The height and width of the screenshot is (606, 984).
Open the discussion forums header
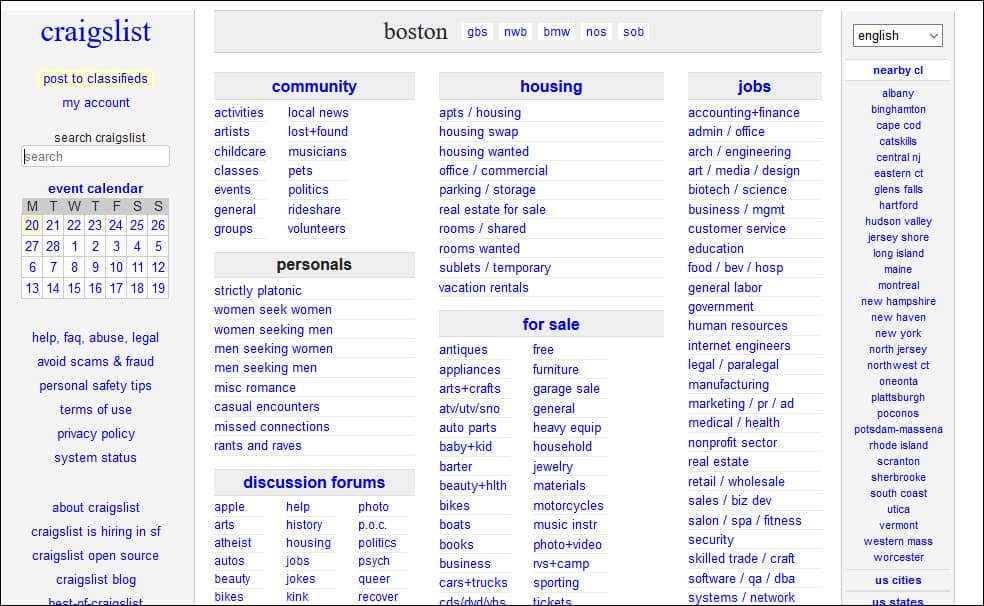[x=314, y=482]
